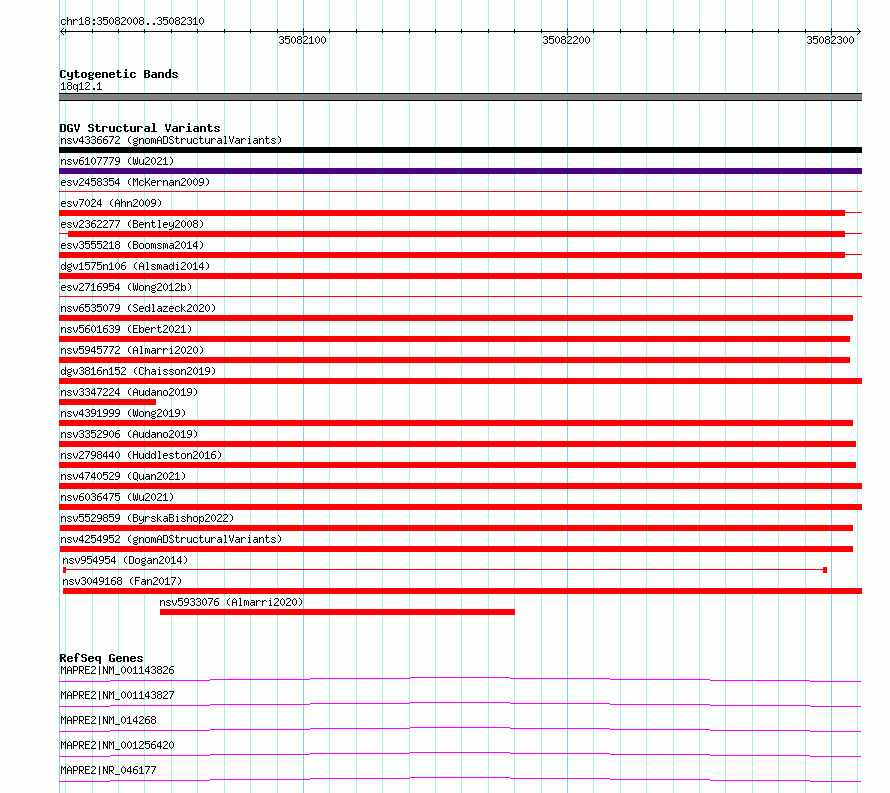Open variant nsv4336672 (gnomADStructuralVariants)
The height and width of the screenshot is (793, 890).
pos(171,140)
